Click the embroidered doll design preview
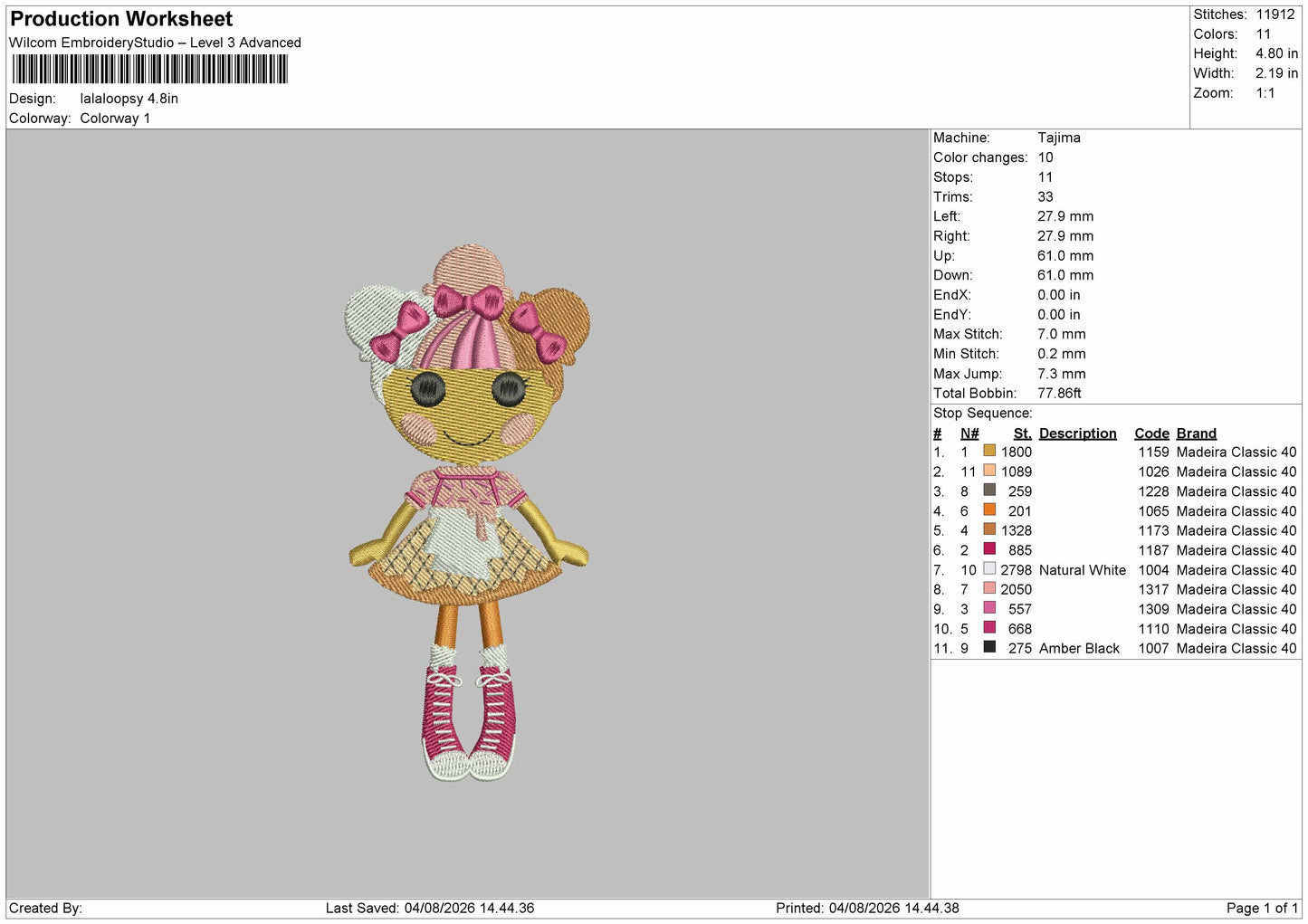Screen dimensions: 1308x924 (x=468, y=512)
